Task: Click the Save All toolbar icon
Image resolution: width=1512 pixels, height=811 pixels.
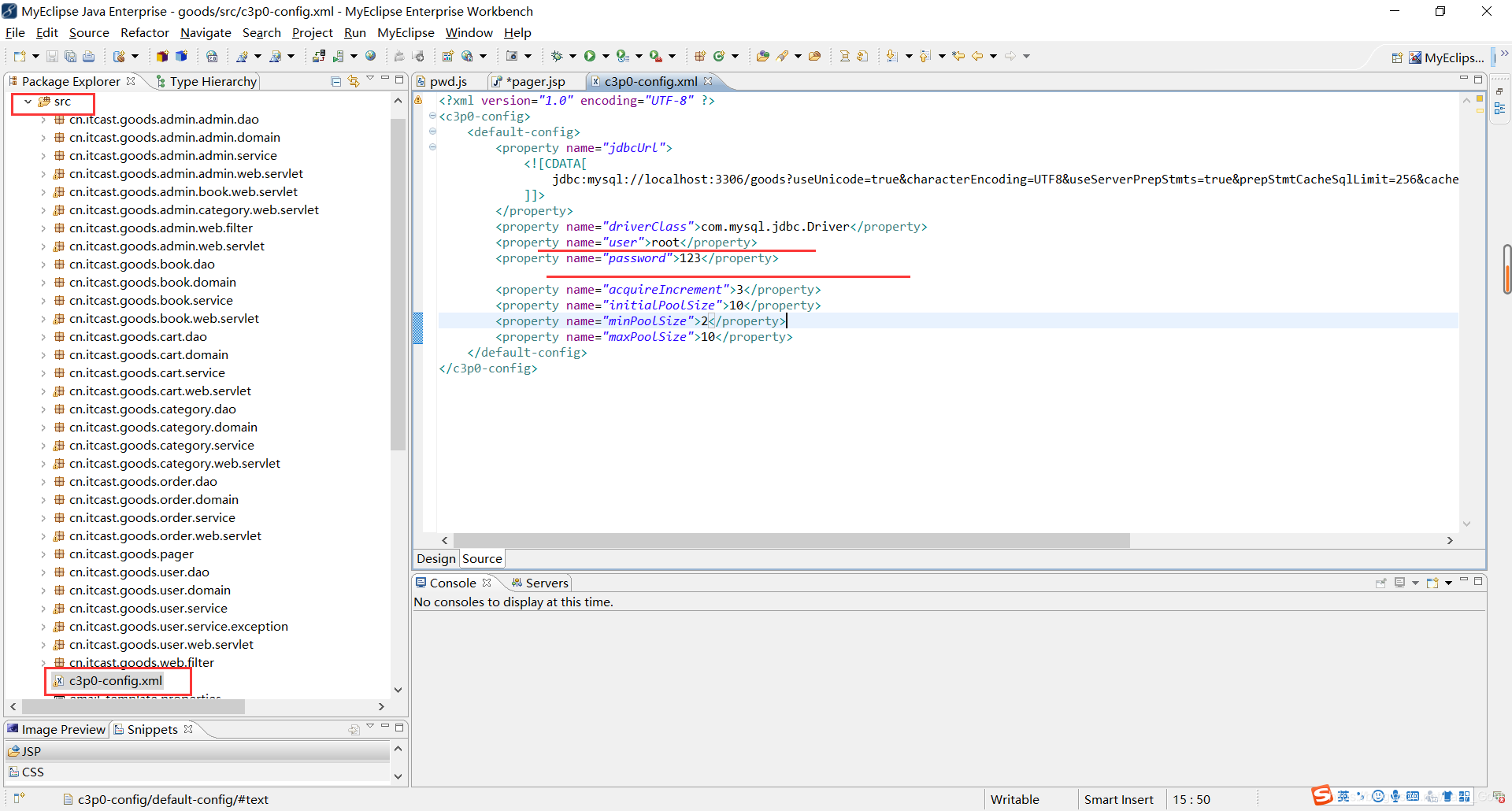Action: [70, 56]
